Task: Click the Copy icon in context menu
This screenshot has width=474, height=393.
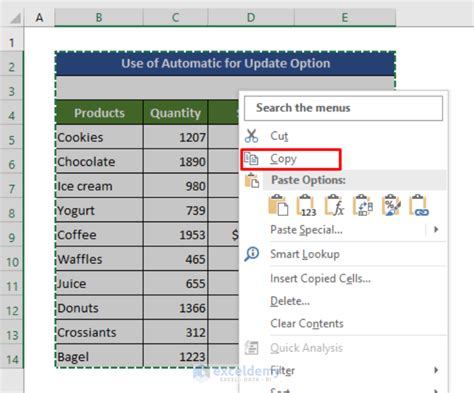Action: point(251,159)
